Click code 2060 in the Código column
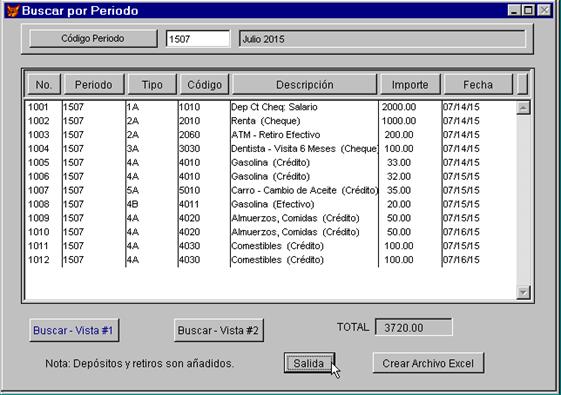The image size is (561, 395). click(190, 135)
